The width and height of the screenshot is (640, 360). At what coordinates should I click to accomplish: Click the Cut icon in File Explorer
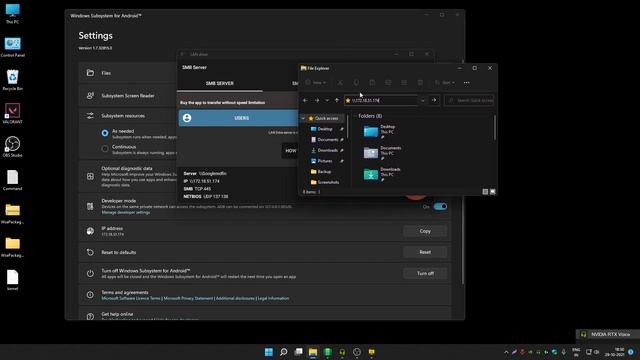(x=340, y=83)
